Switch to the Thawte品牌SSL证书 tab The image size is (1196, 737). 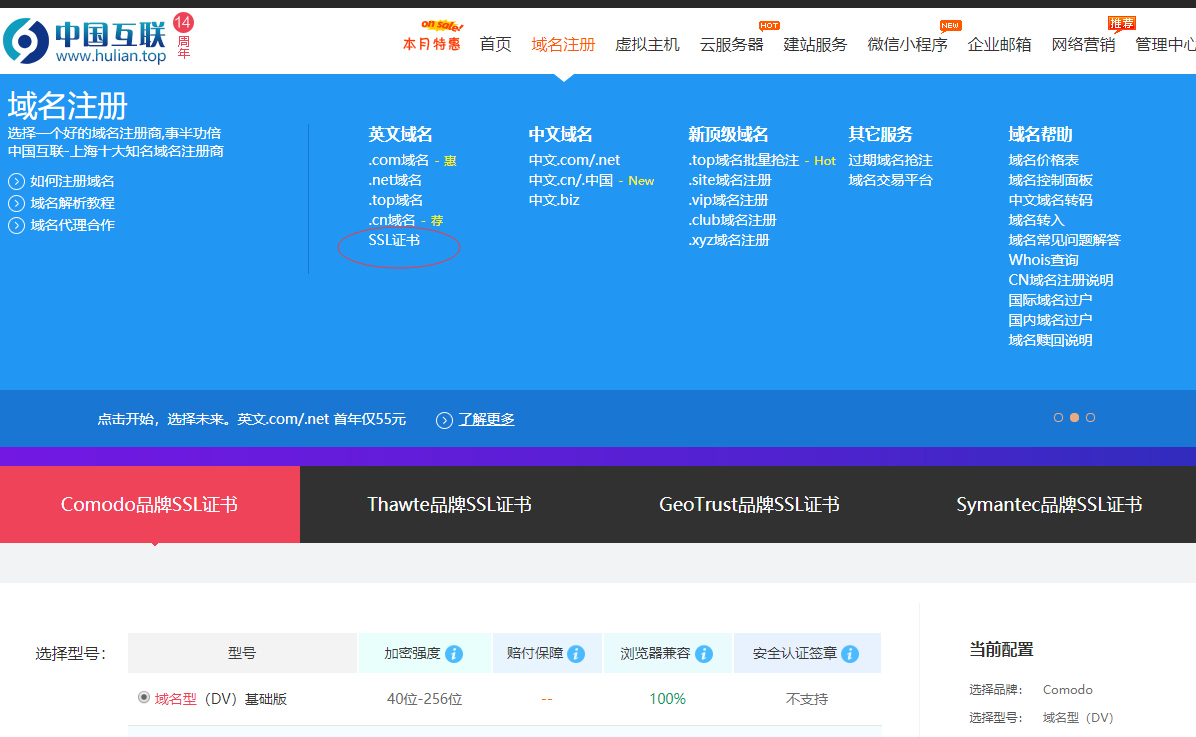[x=449, y=504]
